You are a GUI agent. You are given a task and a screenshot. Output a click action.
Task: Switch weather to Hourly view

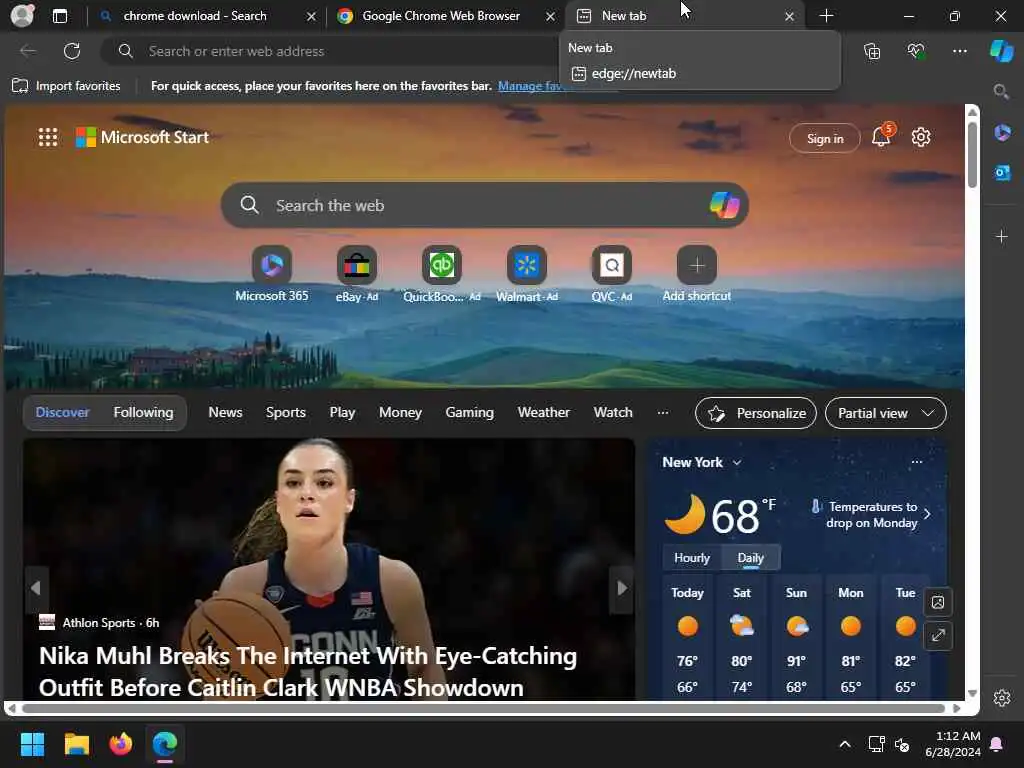click(692, 558)
